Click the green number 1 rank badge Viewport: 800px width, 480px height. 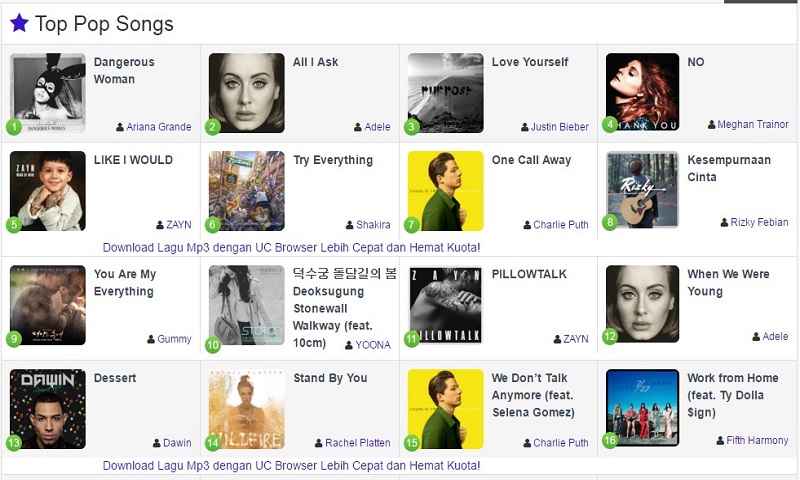pos(14,127)
